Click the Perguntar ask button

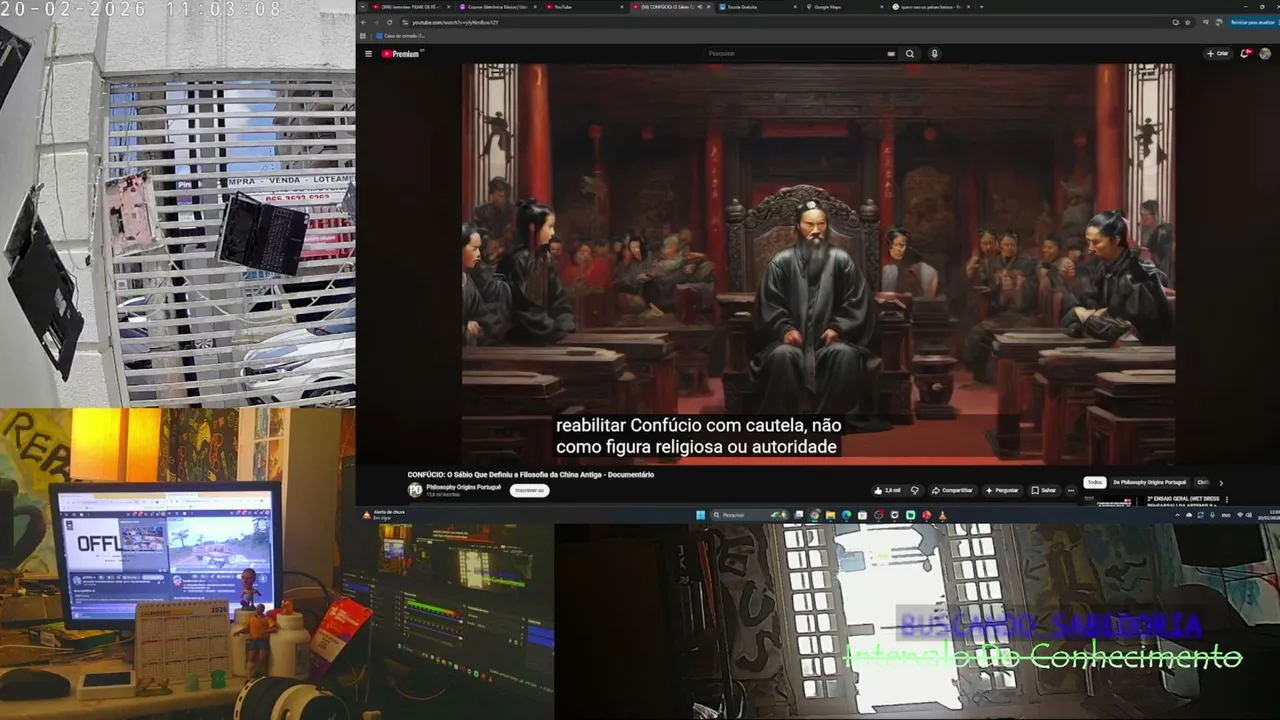click(1002, 490)
